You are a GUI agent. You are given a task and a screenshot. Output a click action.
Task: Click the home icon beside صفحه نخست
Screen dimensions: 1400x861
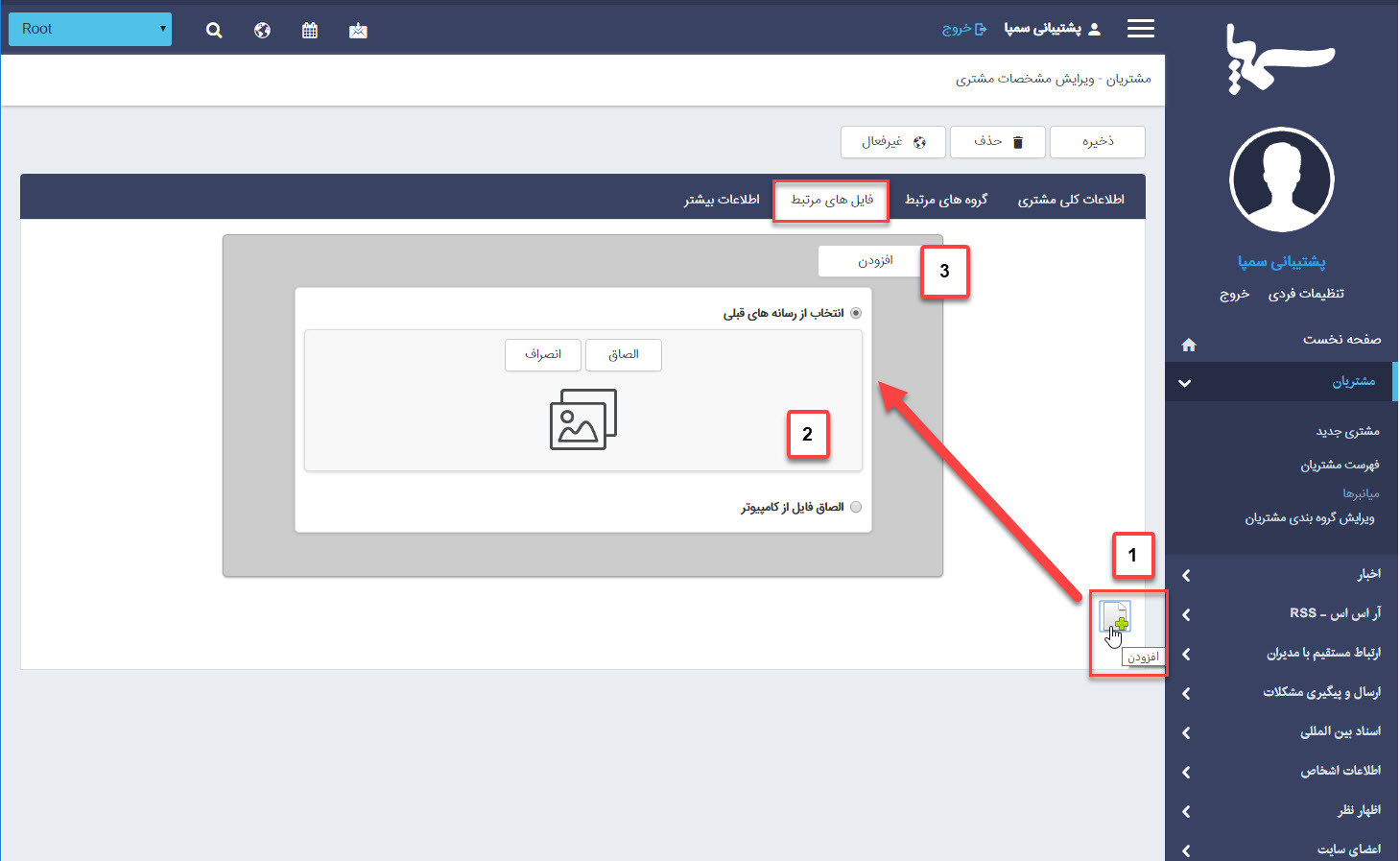pos(1189,343)
